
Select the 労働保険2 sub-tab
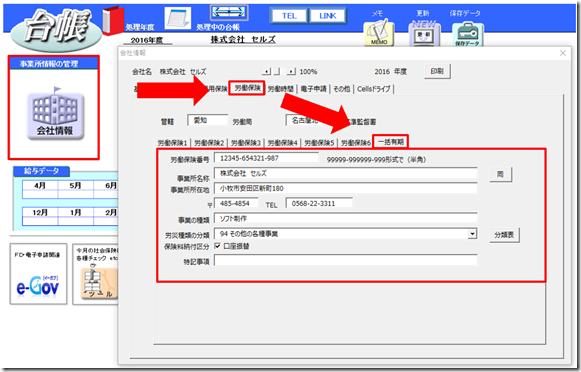pos(209,143)
